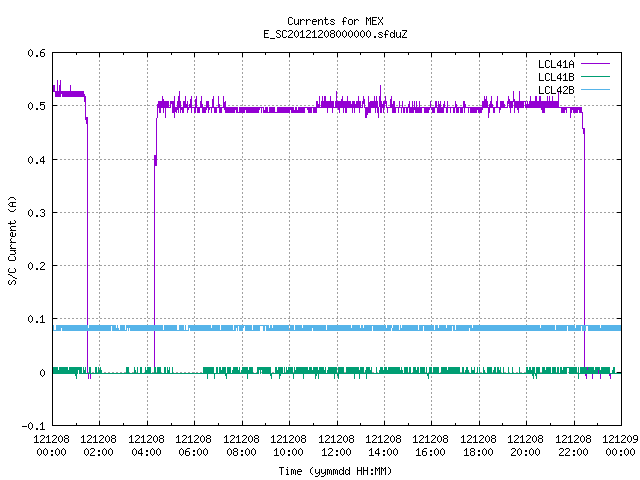Click the x-axis tick label '121208 18:00'
Screen dimensions: 640x480
coord(478,446)
